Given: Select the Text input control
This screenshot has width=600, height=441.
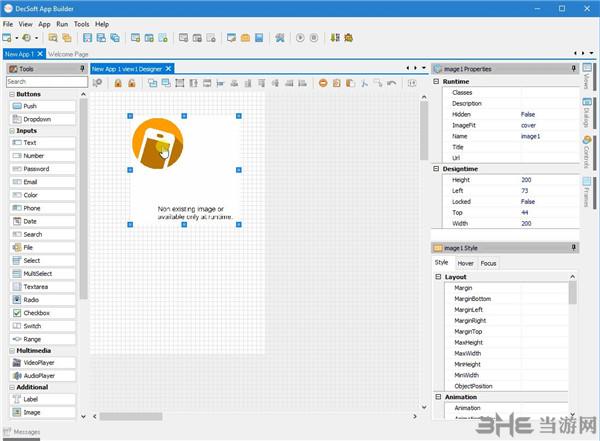Looking at the screenshot, I should click(42, 143).
